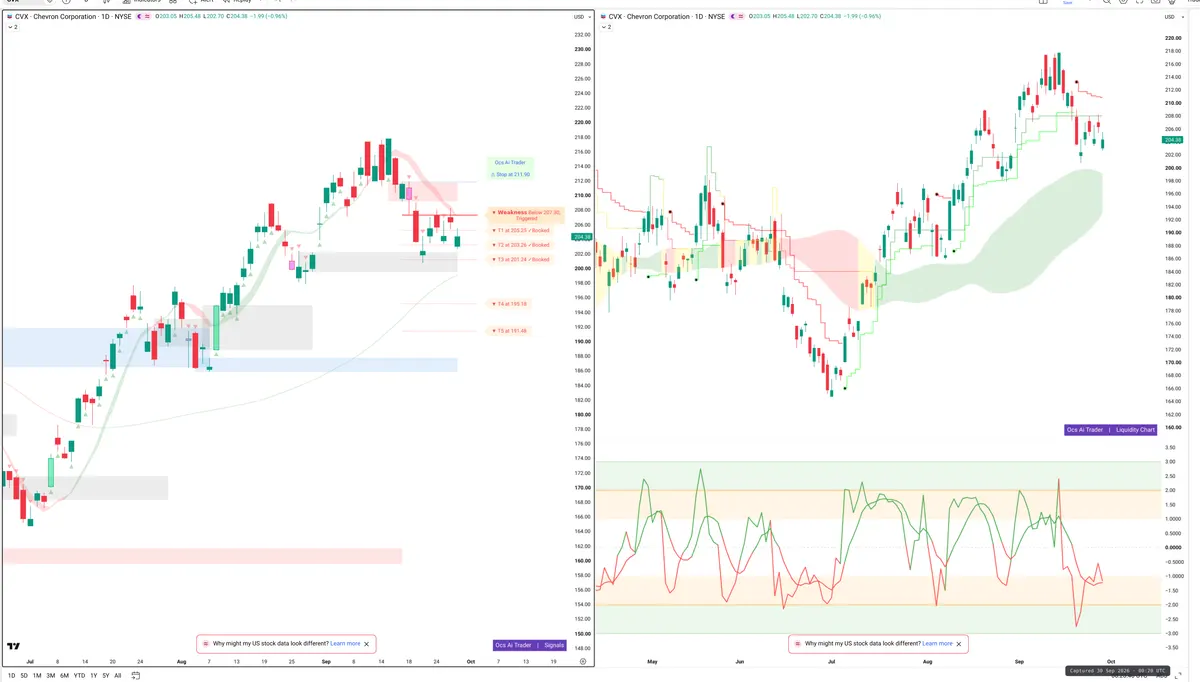Click CVX Chevron Corporation title on right chart
Image resolution: width=1200 pixels, height=682 pixels.
[x=666, y=17]
